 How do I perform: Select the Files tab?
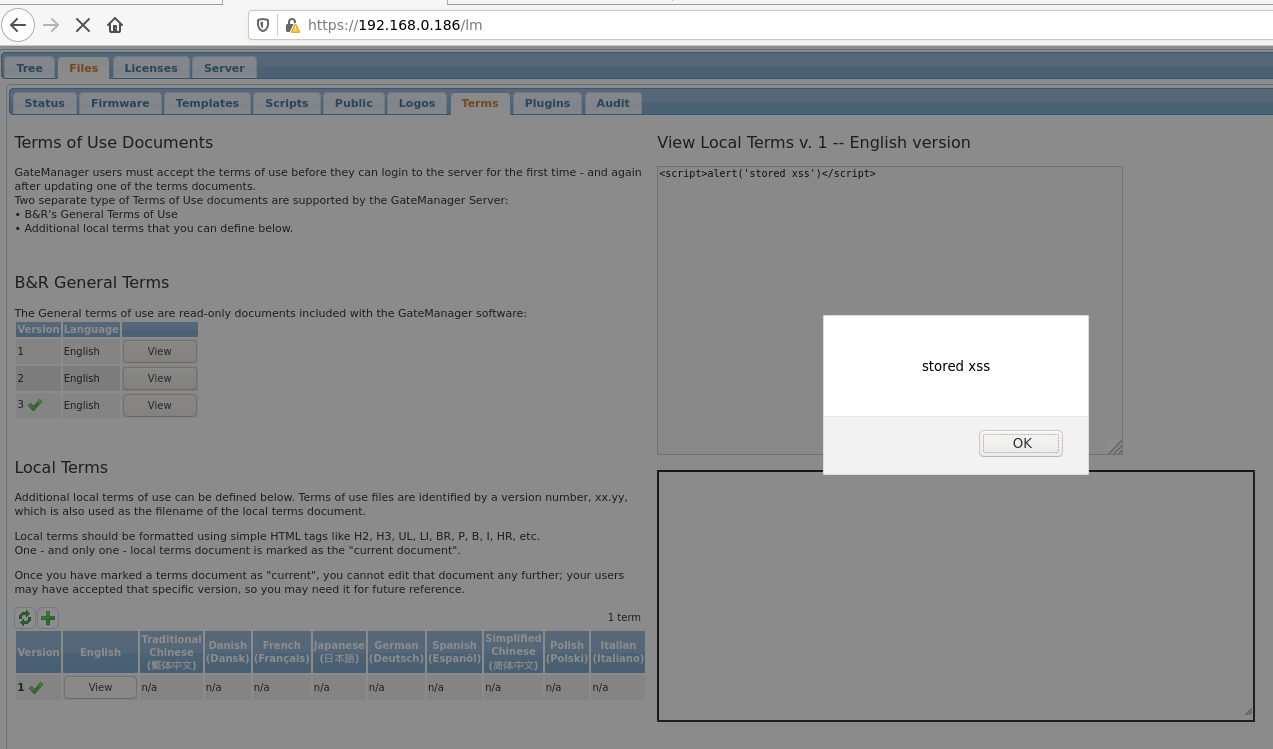tap(84, 68)
